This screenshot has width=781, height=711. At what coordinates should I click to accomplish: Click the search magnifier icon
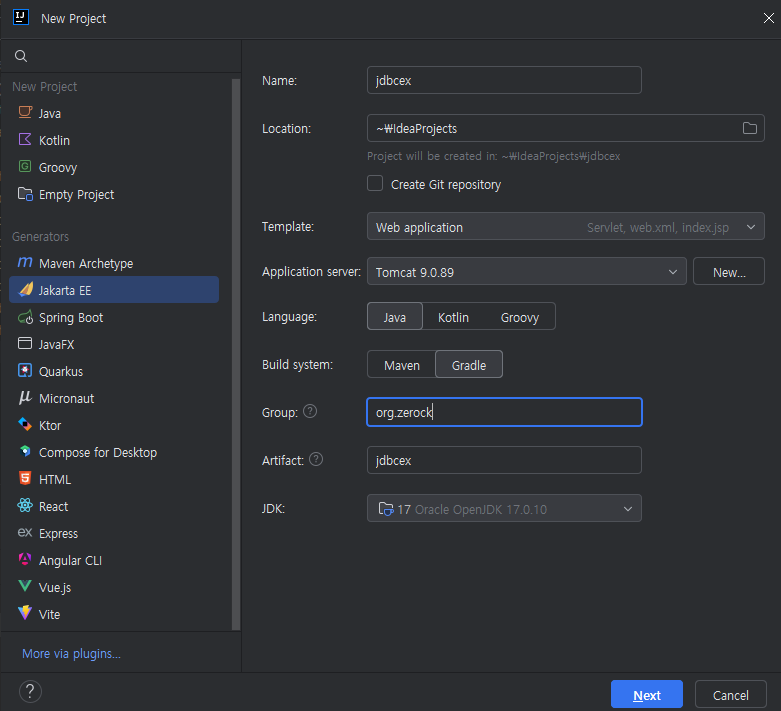click(20, 56)
